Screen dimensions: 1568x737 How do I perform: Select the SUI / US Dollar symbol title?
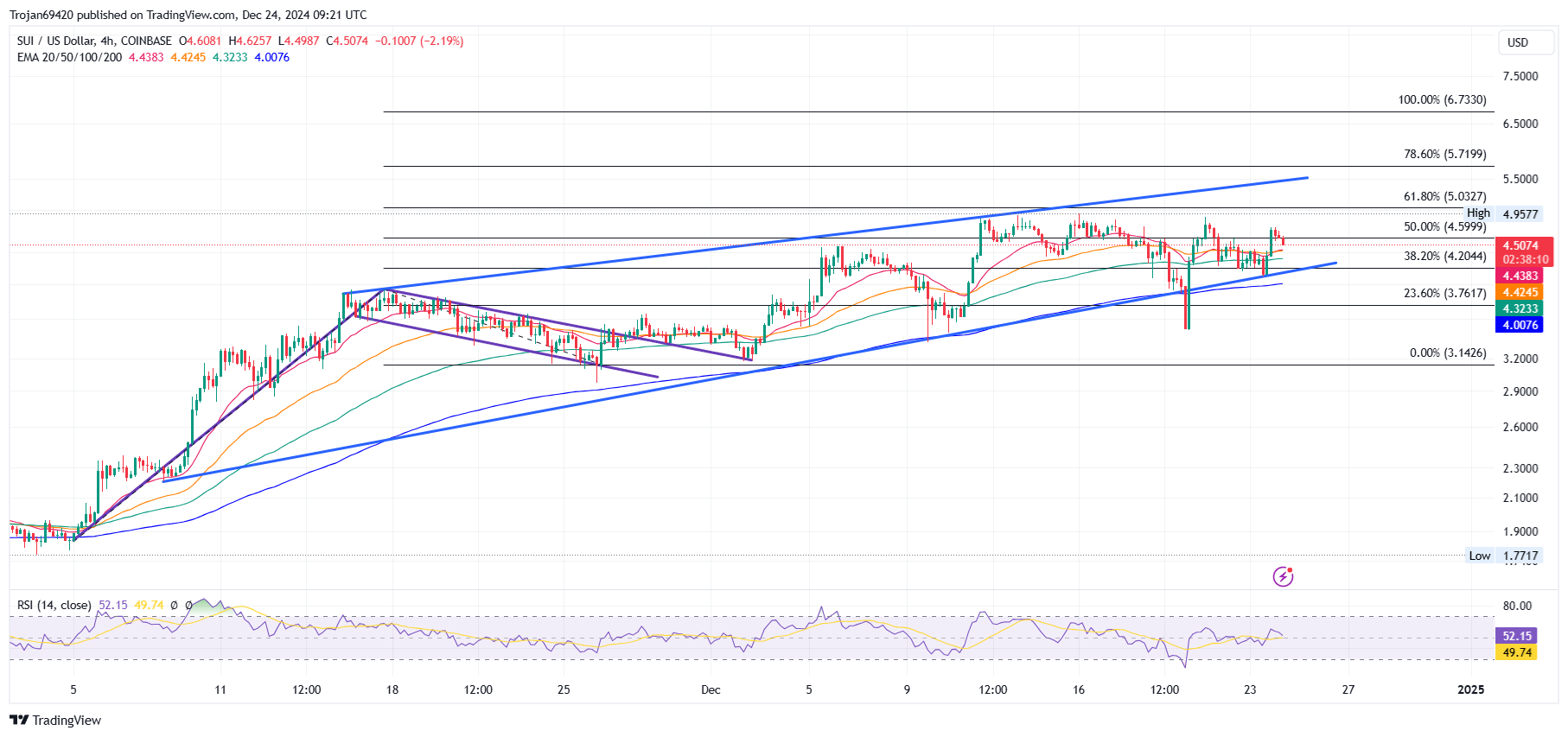click(94, 41)
